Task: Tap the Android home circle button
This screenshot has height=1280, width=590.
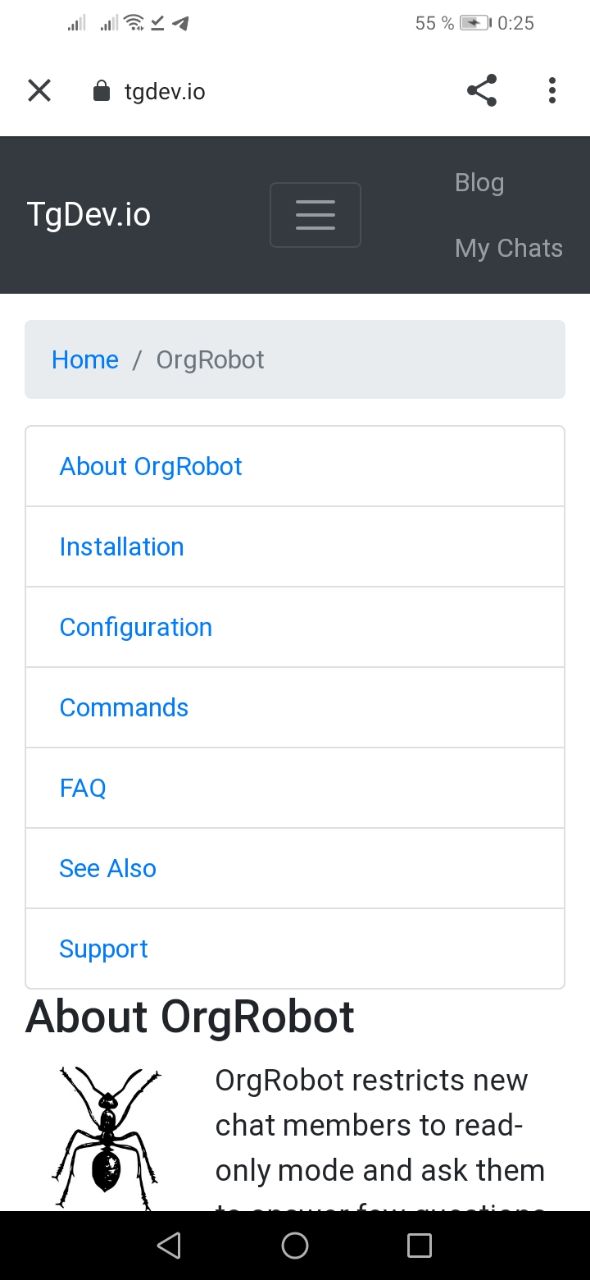Action: (295, 1245)
